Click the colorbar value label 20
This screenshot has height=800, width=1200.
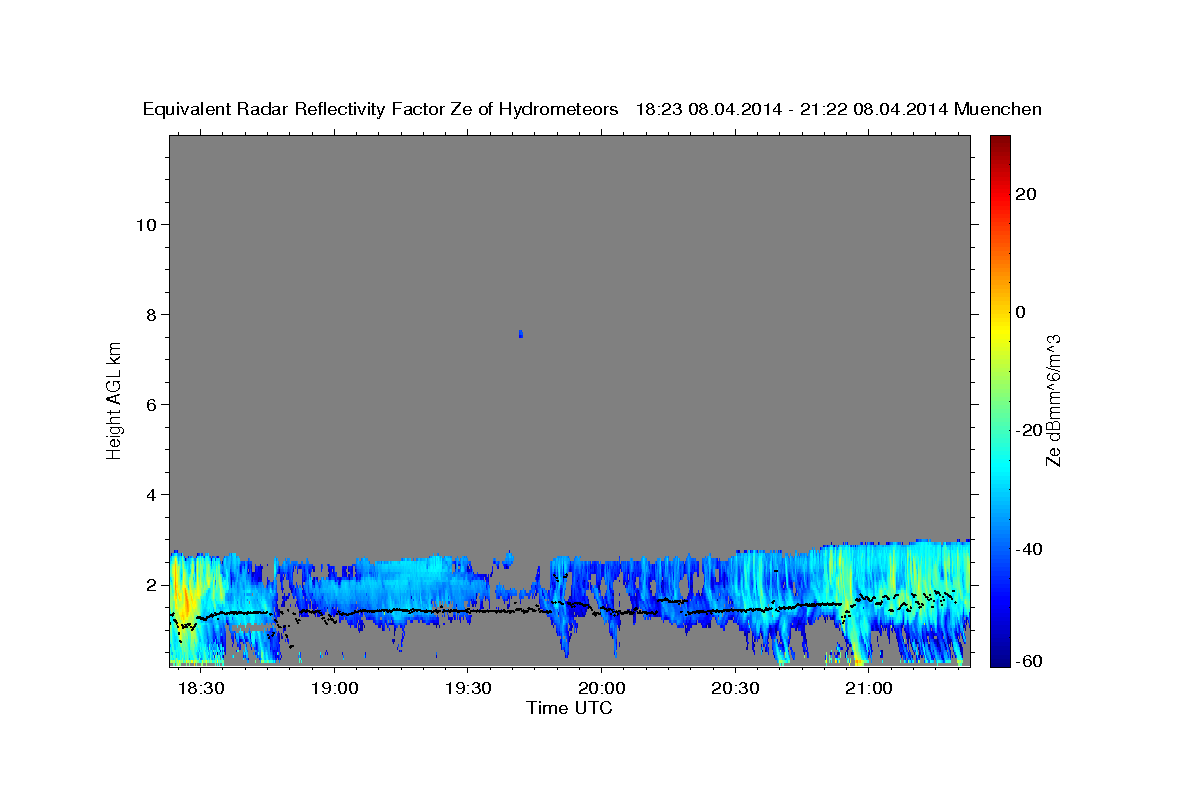click(x=1025, y=194)
